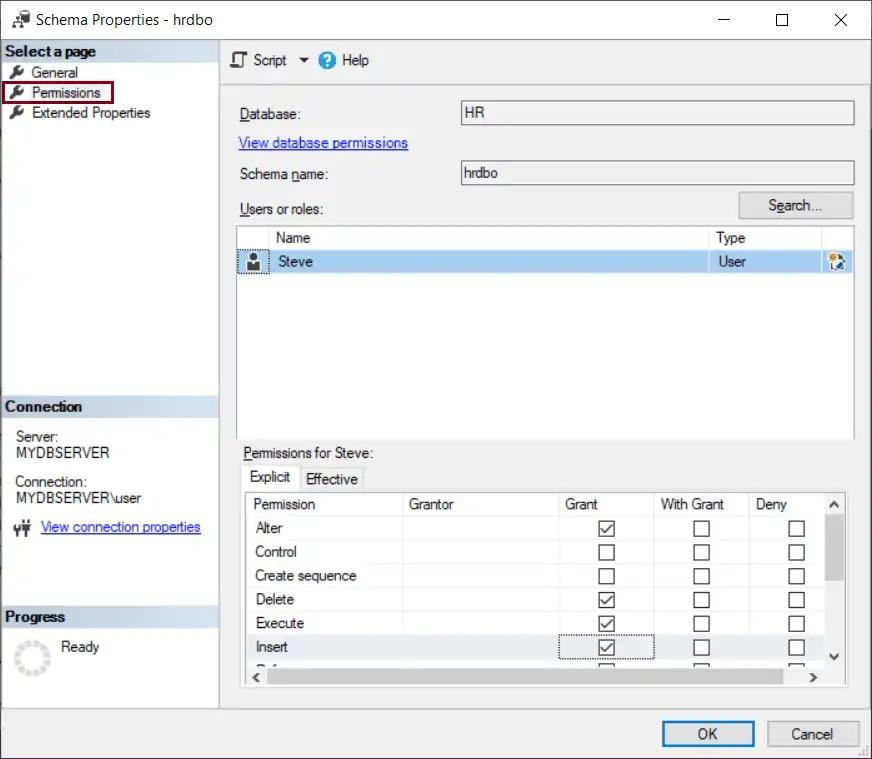Click the properties icon at end of Steve's row
The image size is (872, 759).
pos(838,261)
